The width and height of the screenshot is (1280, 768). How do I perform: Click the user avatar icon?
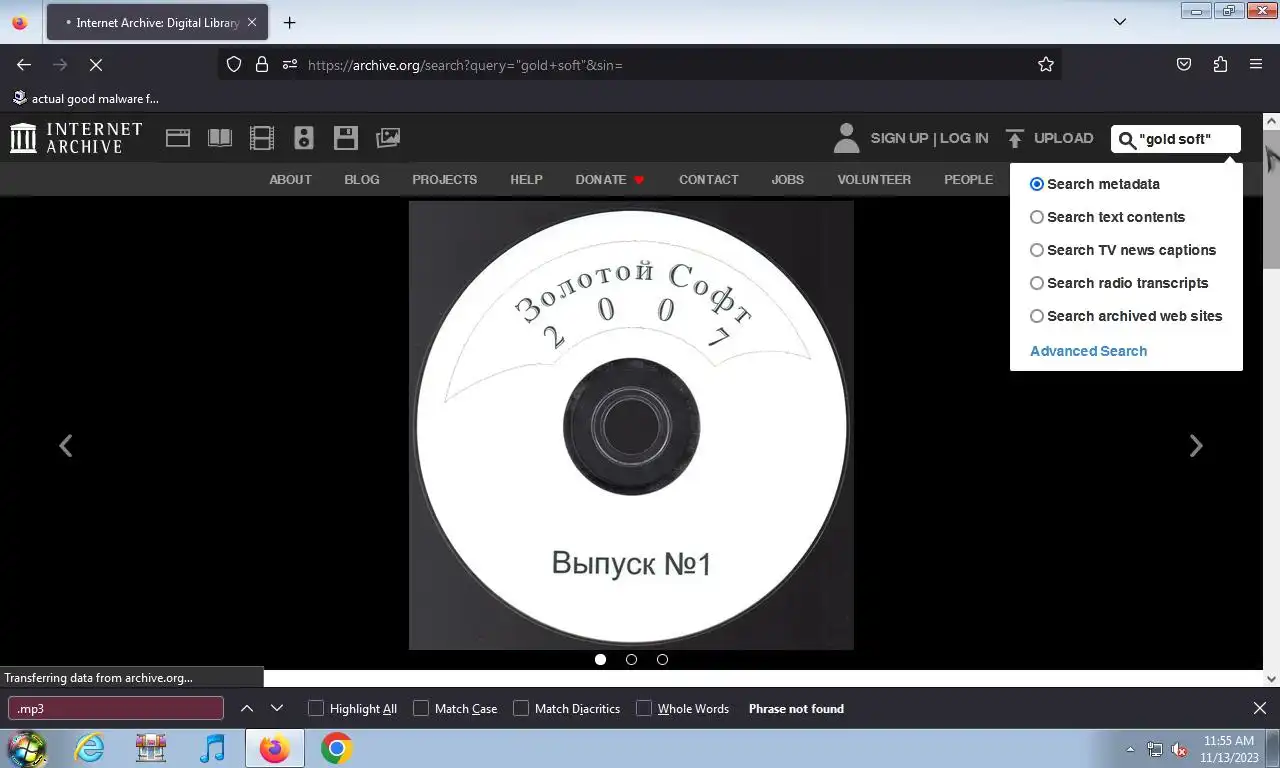click(847, 138)
